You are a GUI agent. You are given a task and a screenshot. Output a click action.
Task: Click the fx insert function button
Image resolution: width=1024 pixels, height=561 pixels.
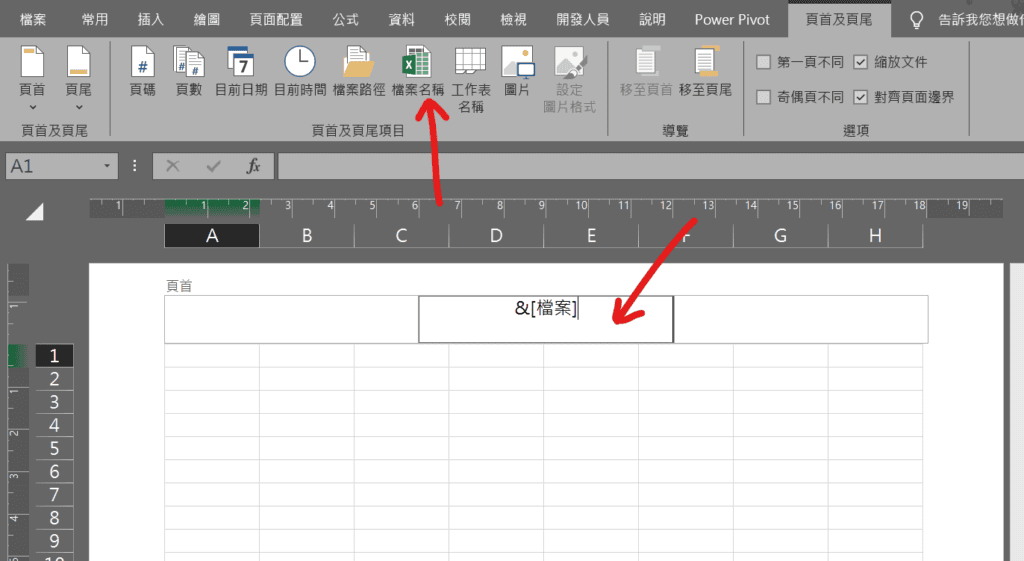pyautogui.click(x=253, y=166)
